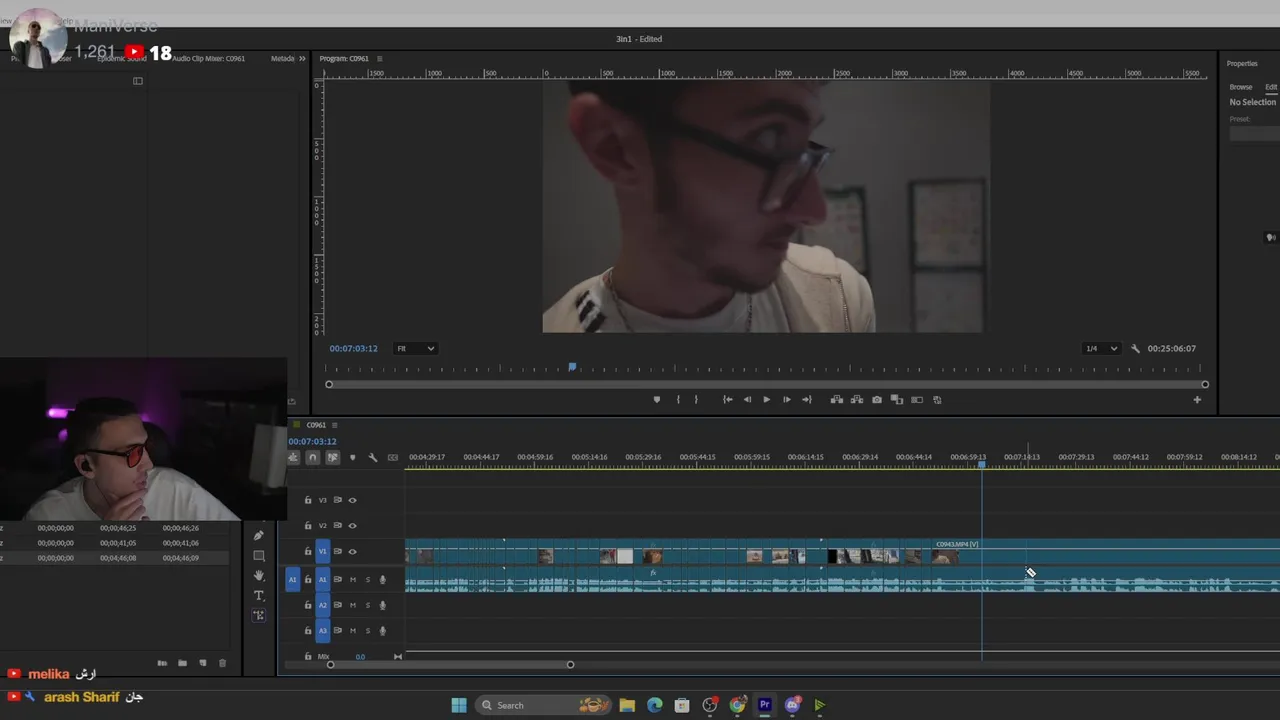Toggle Linked Selection in timeline

[x=332, y=458]
